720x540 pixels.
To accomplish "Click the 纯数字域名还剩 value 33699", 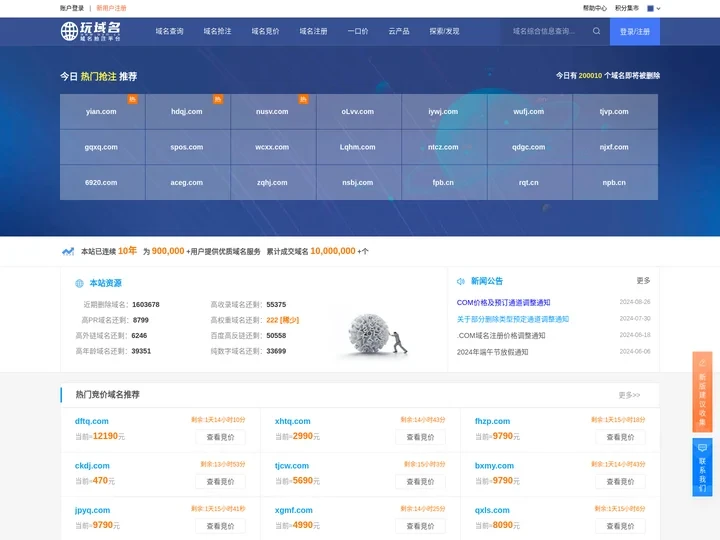I will tap(276, 351).
